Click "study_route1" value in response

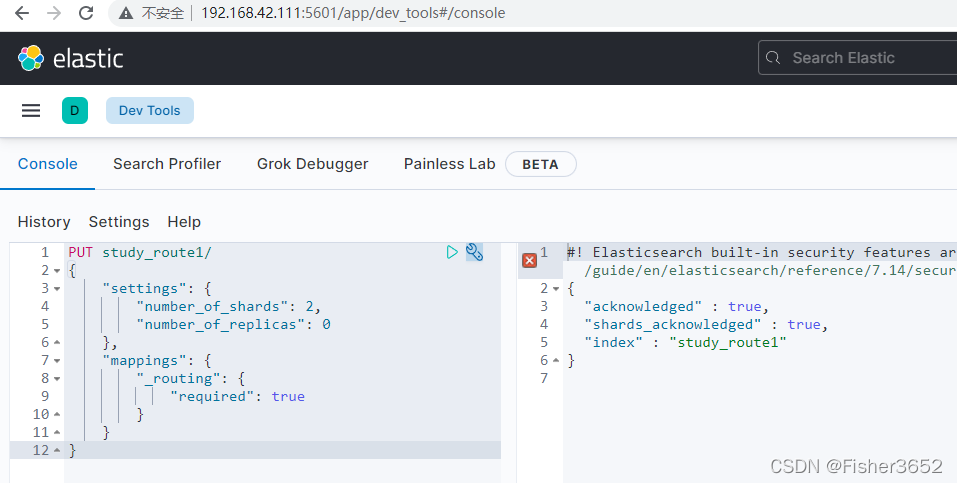point(728,343)
